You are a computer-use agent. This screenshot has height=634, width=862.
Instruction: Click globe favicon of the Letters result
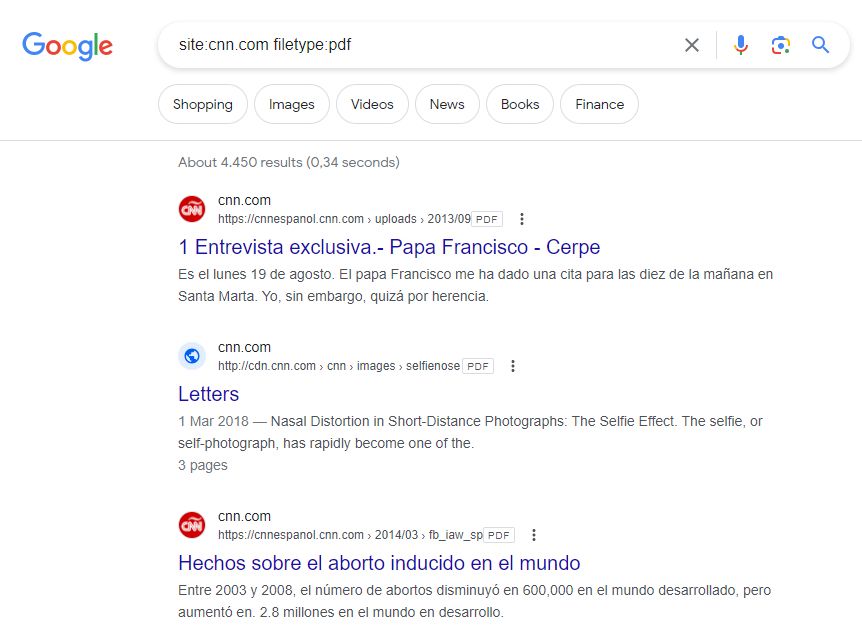[x=192, y=356]
